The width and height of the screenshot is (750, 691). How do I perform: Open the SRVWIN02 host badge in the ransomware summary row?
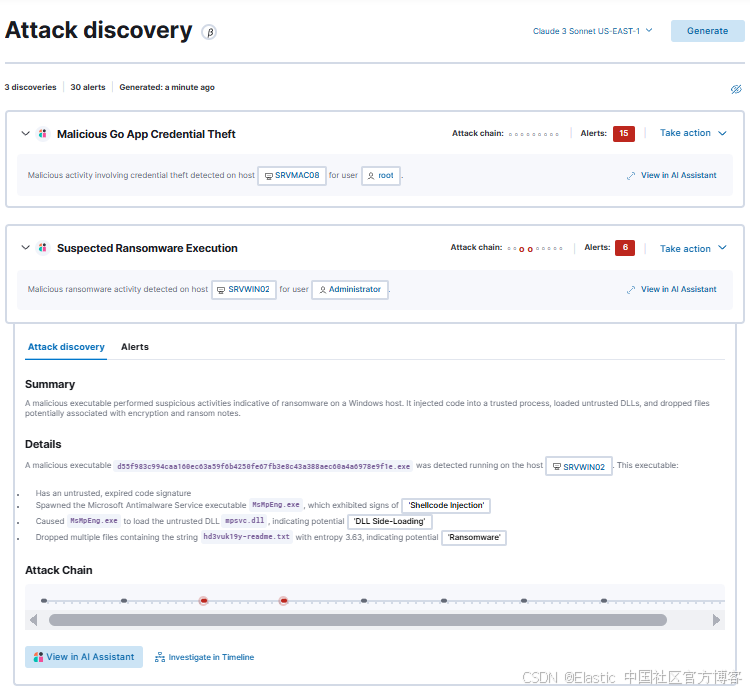(x=244, y=290)
